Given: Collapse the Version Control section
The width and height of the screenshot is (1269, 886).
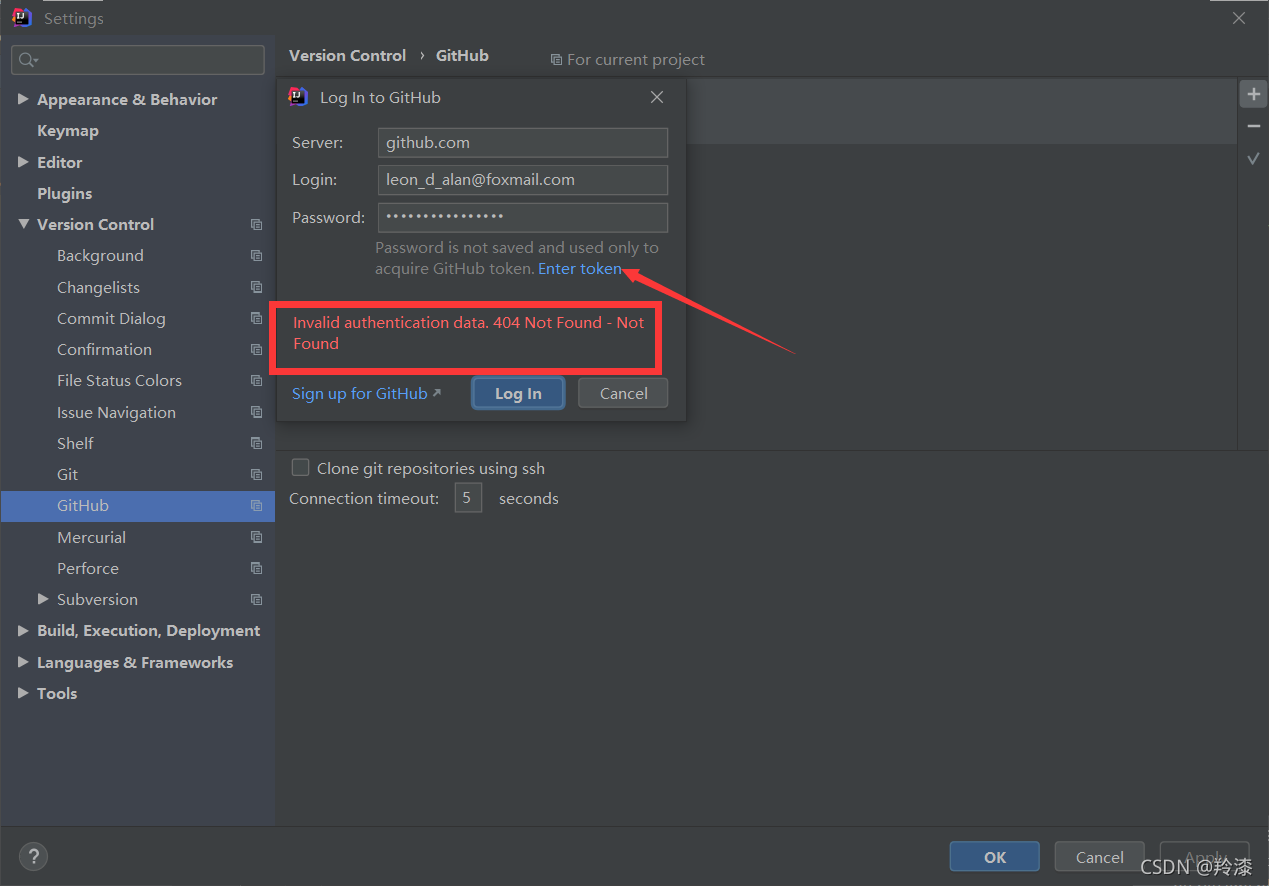Looking at the screenshot, I should click(23, 224).
